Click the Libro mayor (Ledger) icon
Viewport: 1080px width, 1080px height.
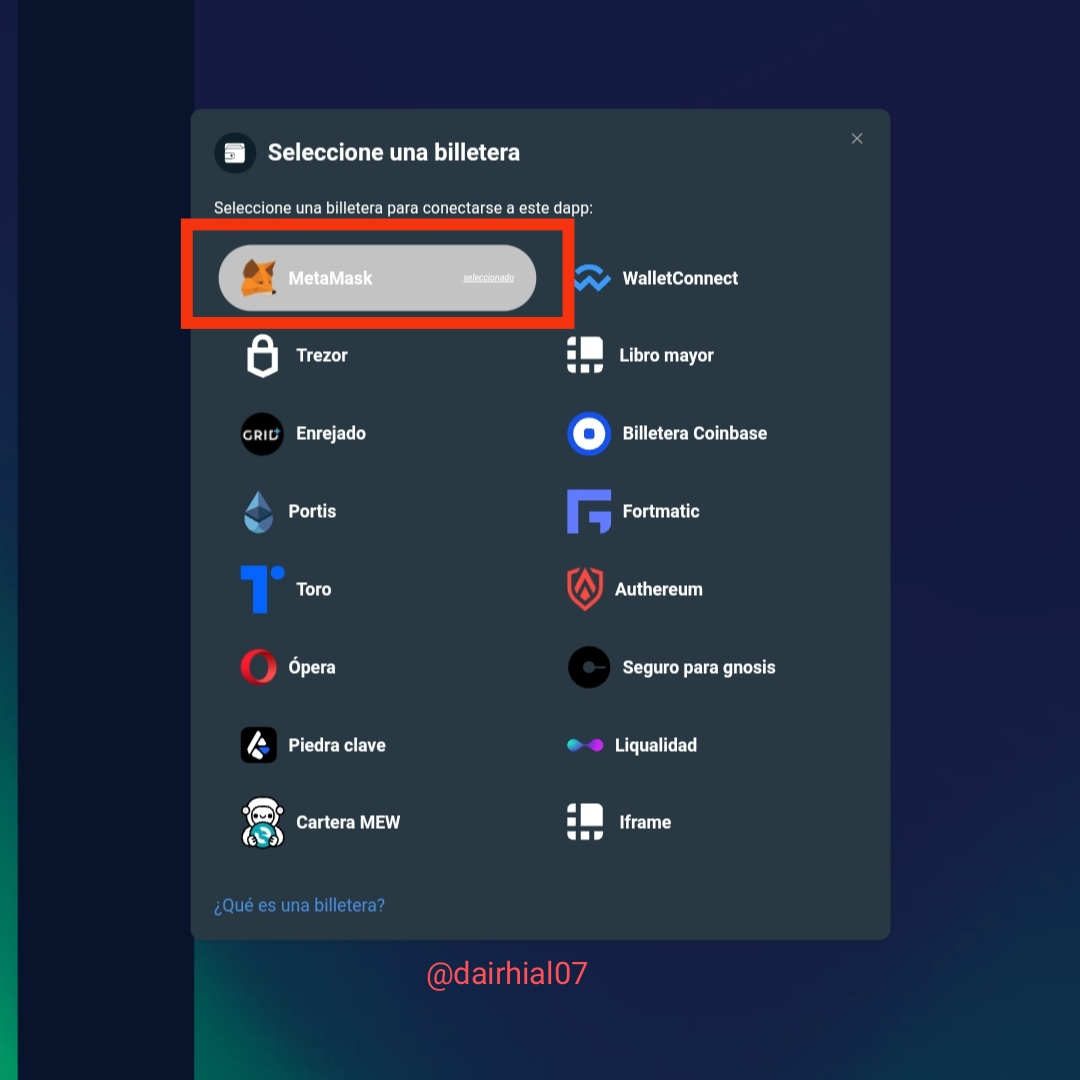[585, 355]
